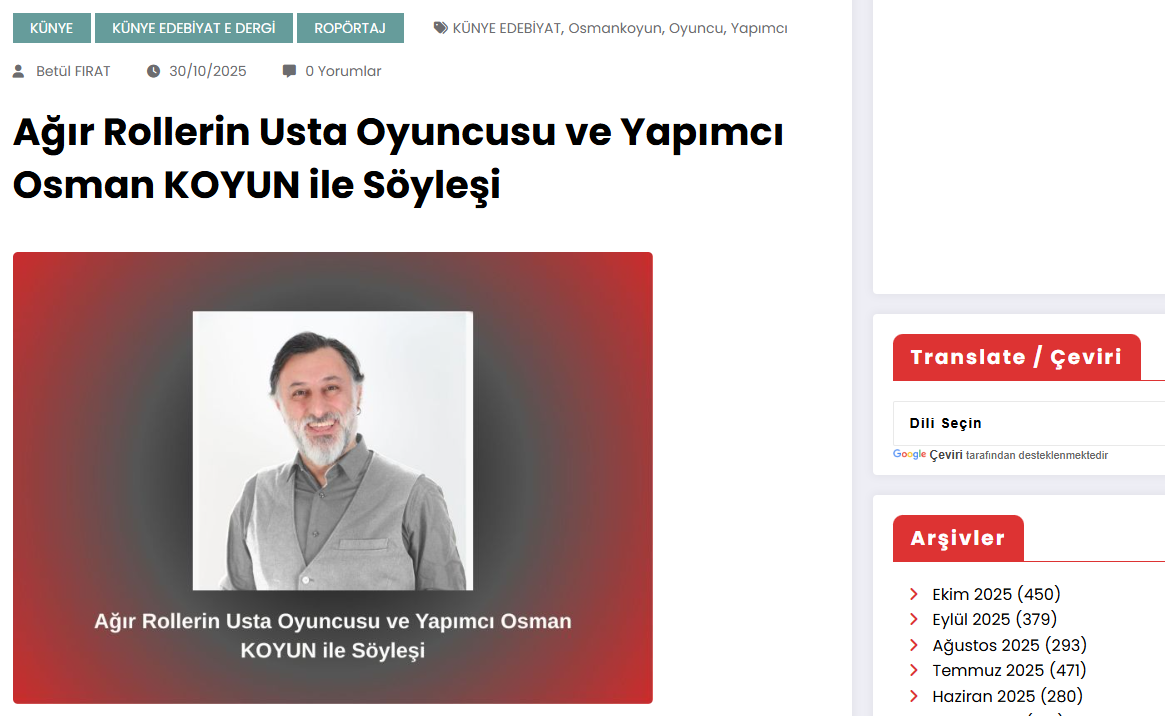Open the 0 Yorumlar comments link

(x=343, y=71)
